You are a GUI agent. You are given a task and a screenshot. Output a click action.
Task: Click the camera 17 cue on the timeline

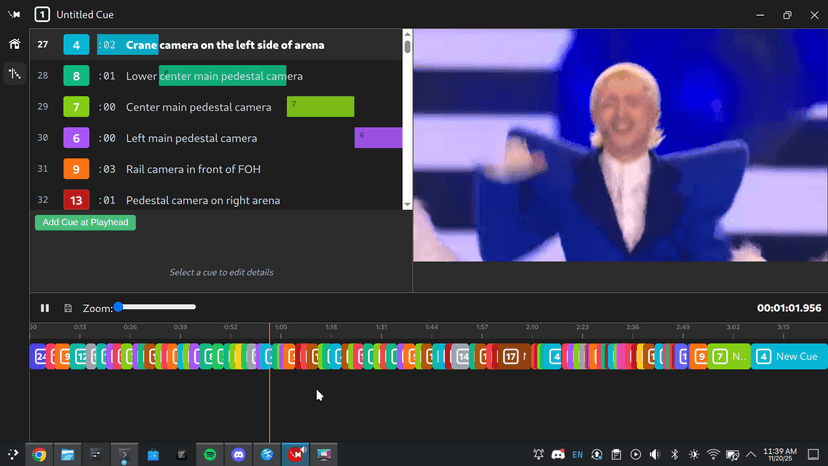[x=511, y=356]
